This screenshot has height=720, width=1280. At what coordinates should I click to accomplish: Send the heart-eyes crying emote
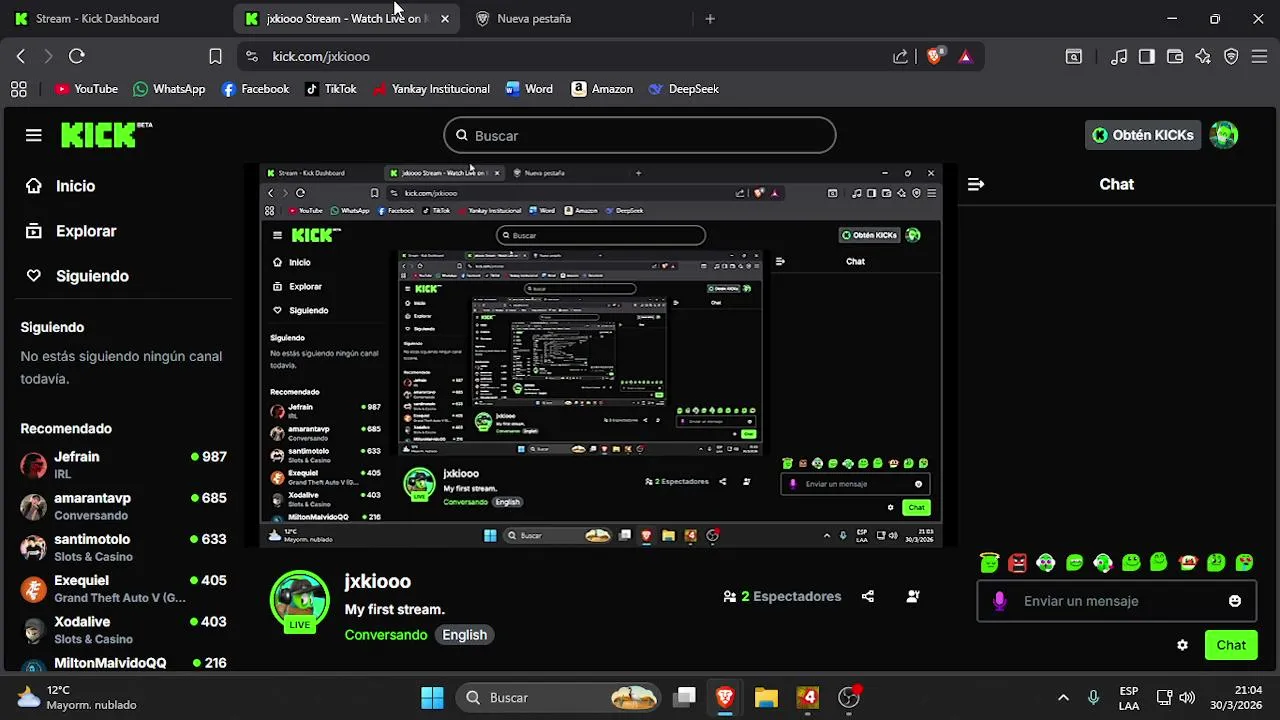point(1244,562)
